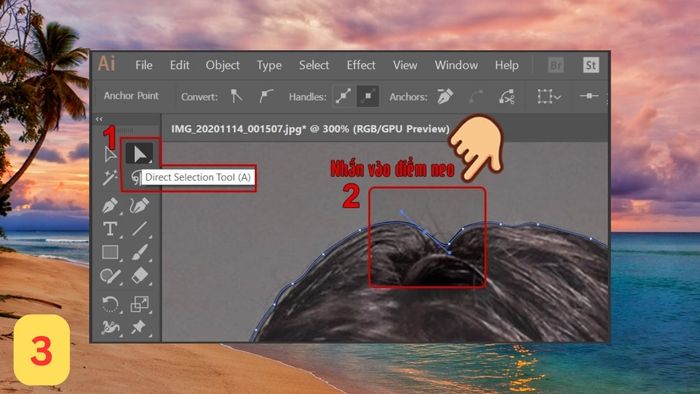The height and width of the screenshot is (394, 700).
Task: Select the Rectangle tool
Action: pyautogui.click(x=110, y=252)
